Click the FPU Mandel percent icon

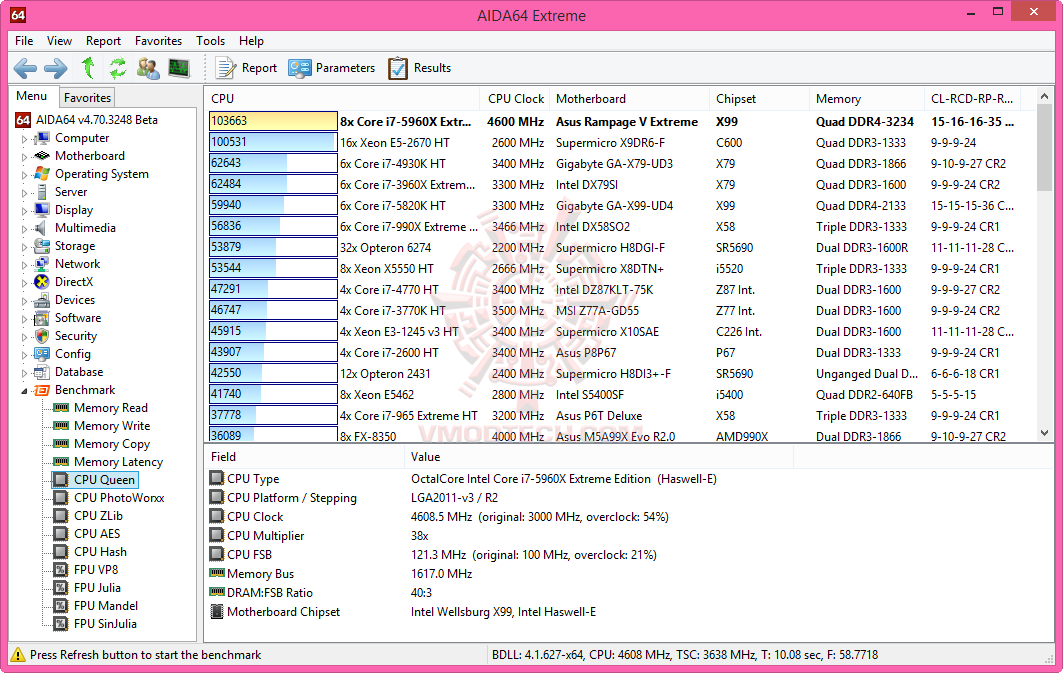[61, 605]
